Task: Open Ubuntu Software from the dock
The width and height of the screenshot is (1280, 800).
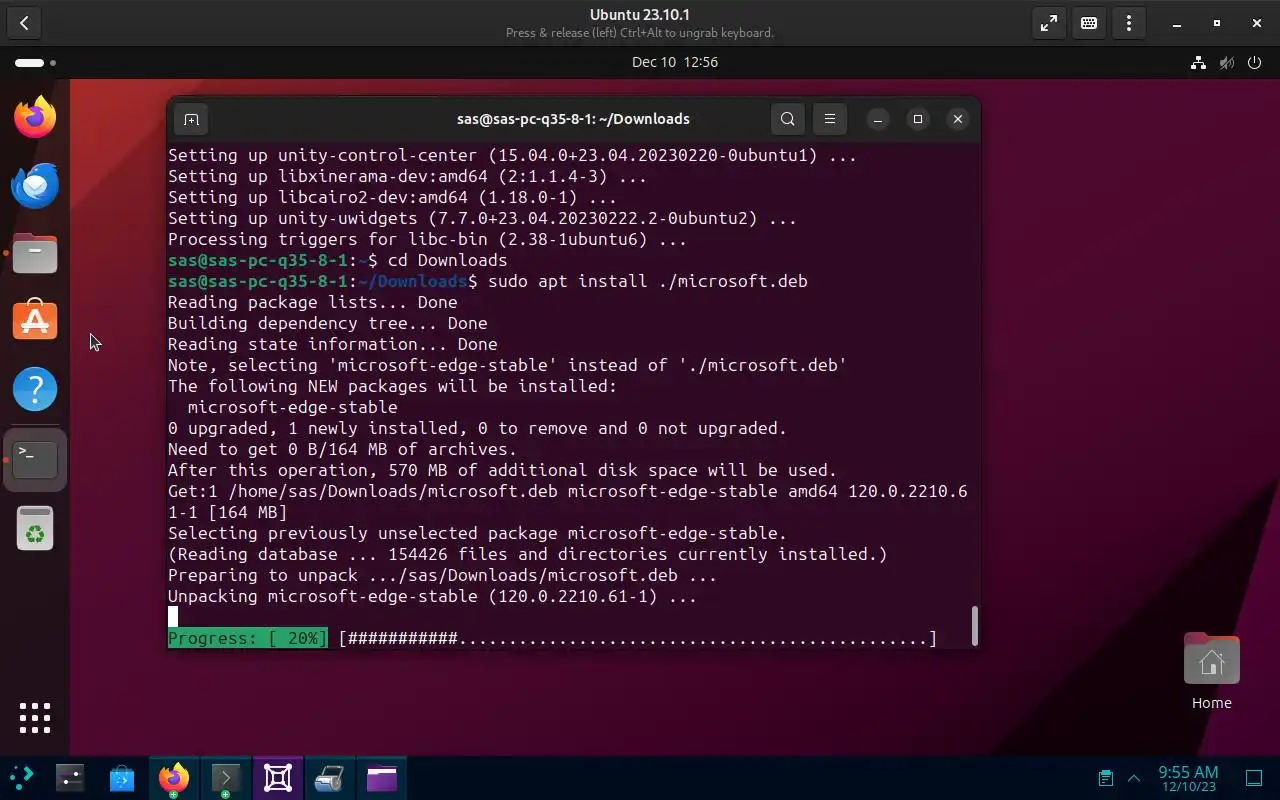Action: tap(35, 321)
